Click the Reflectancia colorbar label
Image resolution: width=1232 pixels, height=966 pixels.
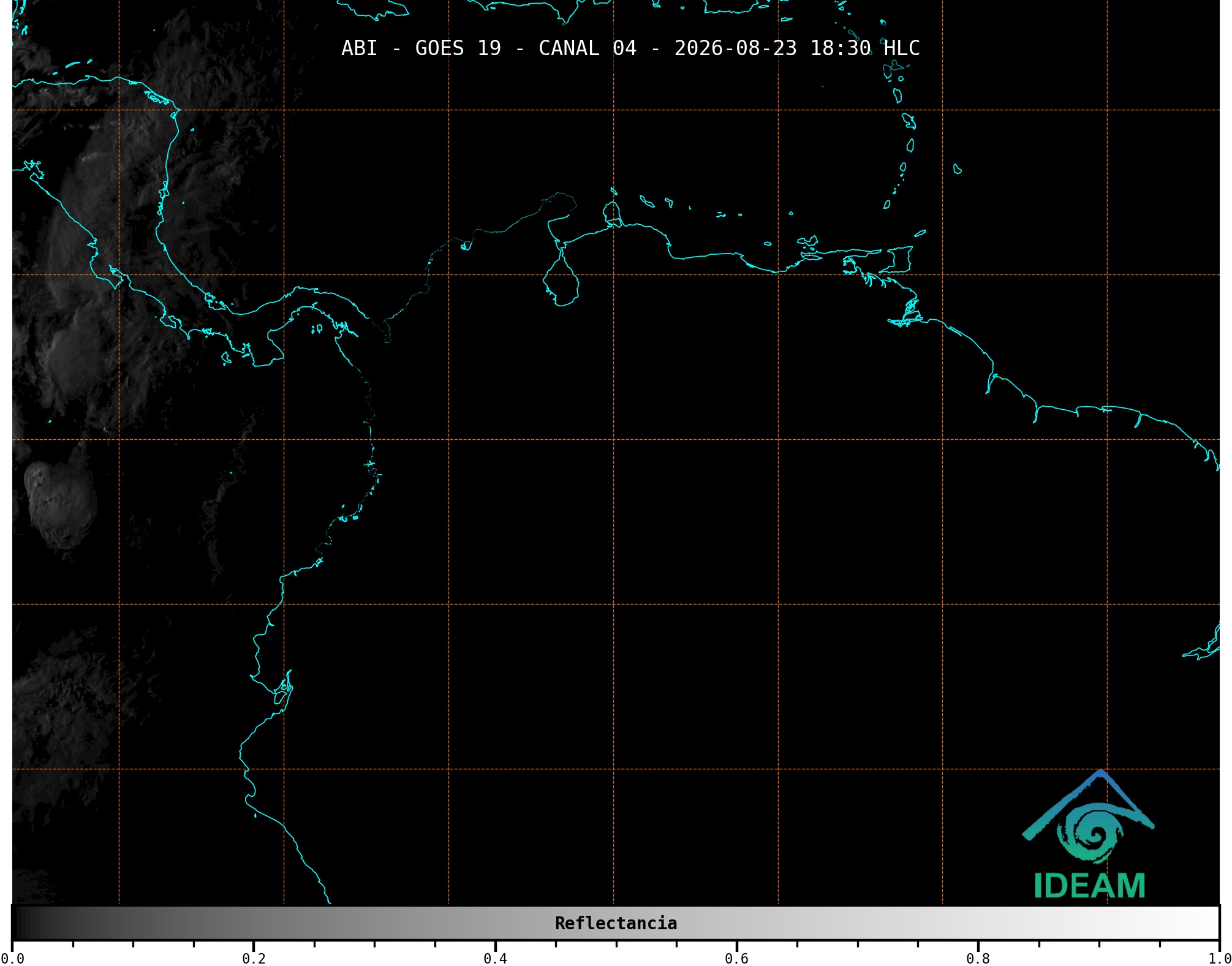[616, 923]
